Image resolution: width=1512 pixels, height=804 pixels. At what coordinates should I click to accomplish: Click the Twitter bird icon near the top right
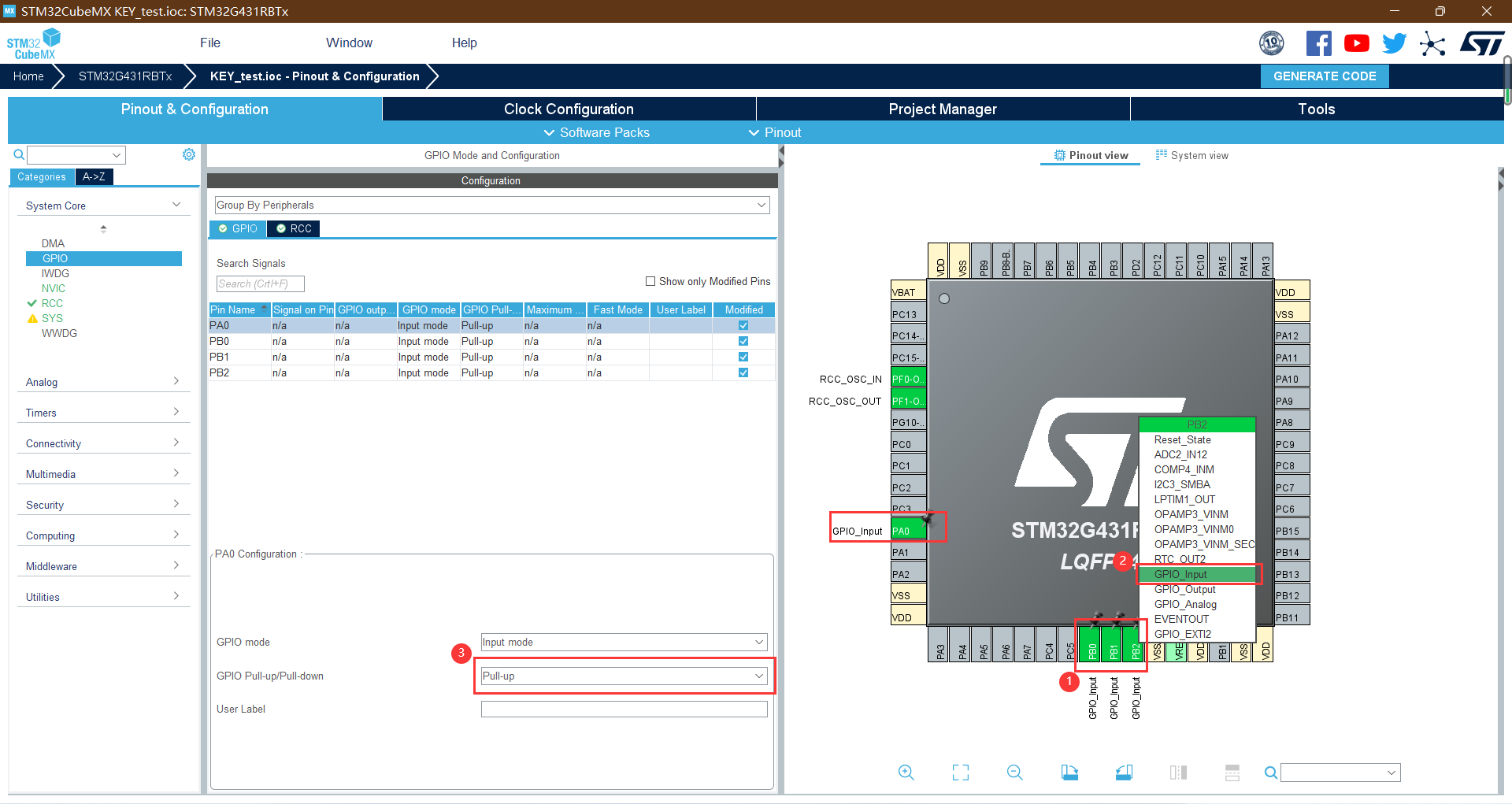click(1394, 43)
